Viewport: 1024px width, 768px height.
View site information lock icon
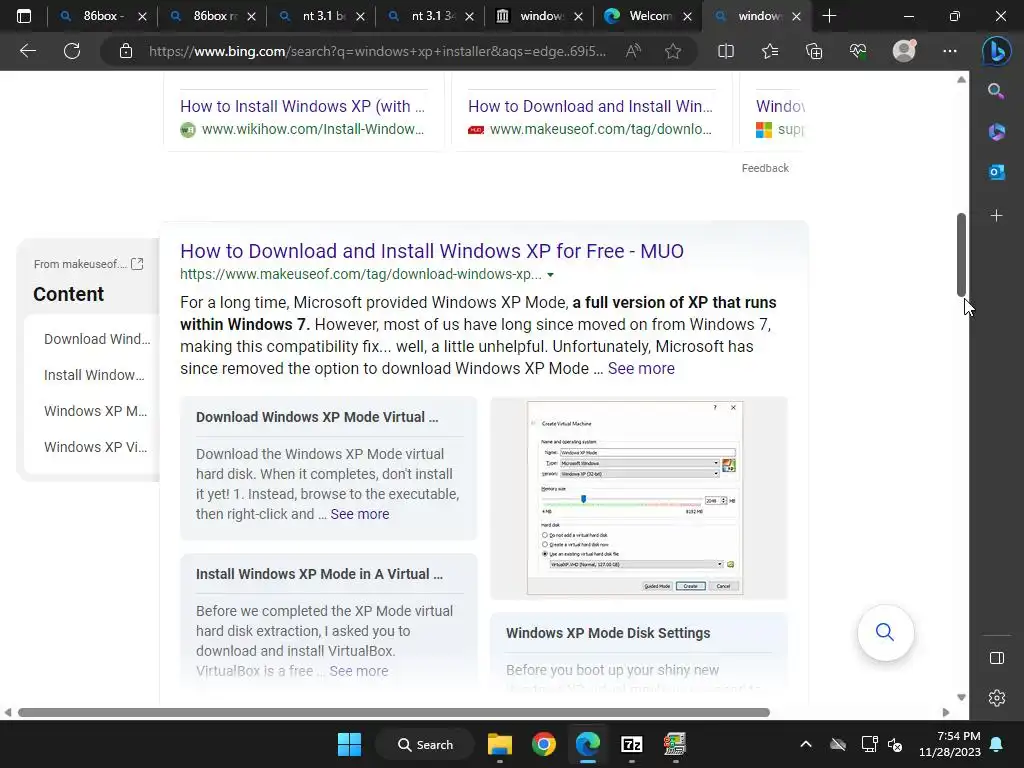pos(126,51)
